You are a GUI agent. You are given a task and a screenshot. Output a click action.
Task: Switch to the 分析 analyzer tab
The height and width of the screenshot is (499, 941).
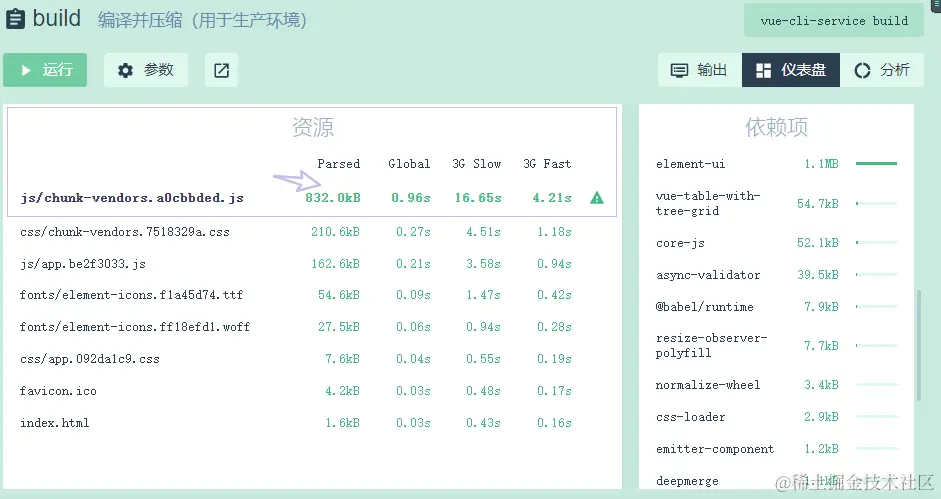point(882,70)
